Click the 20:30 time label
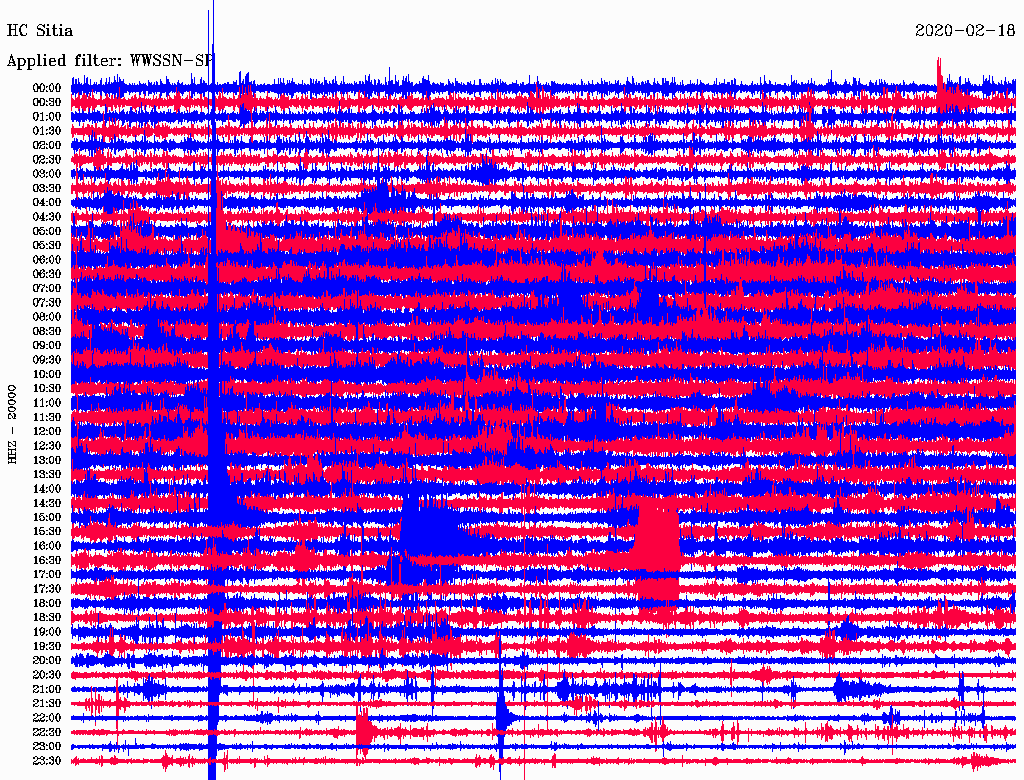 click(47, 675)
